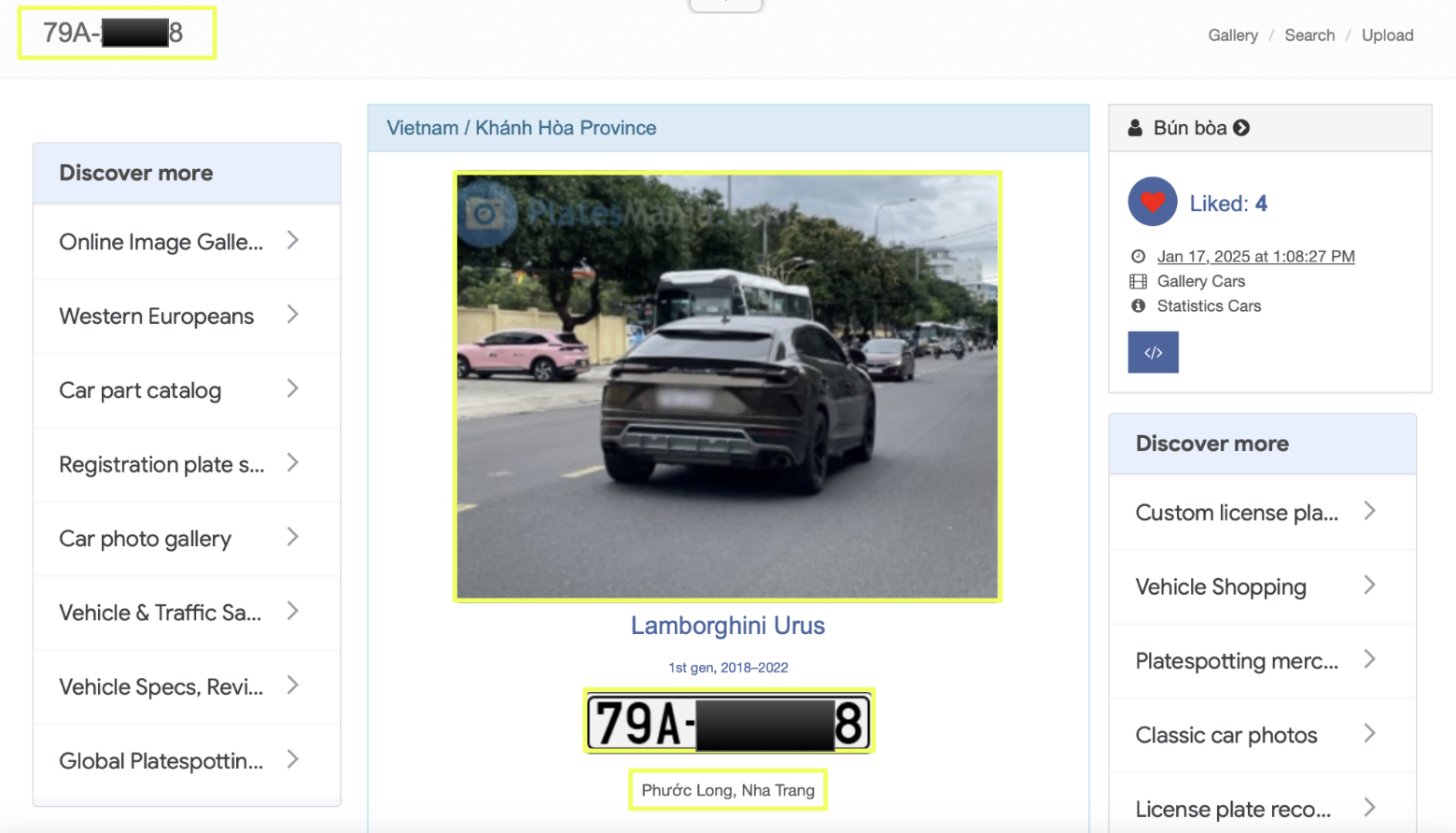Select License plate recognition list item

coord(1263,803)
